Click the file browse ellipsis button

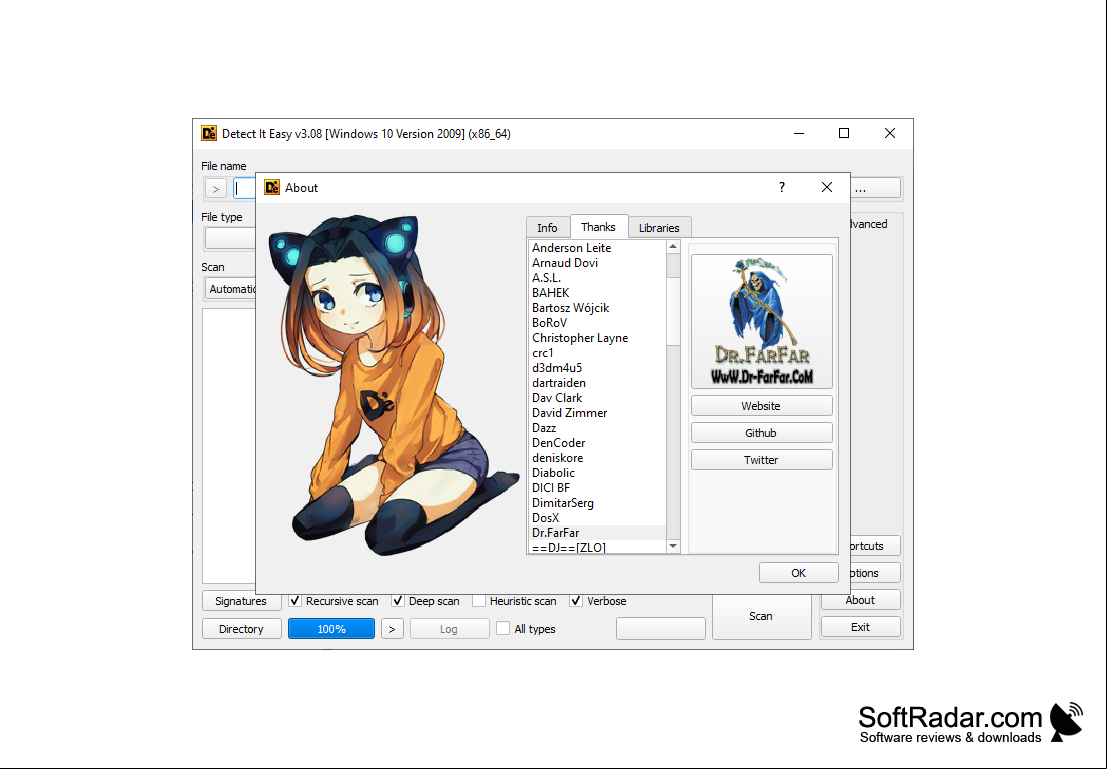click(875, 189)
